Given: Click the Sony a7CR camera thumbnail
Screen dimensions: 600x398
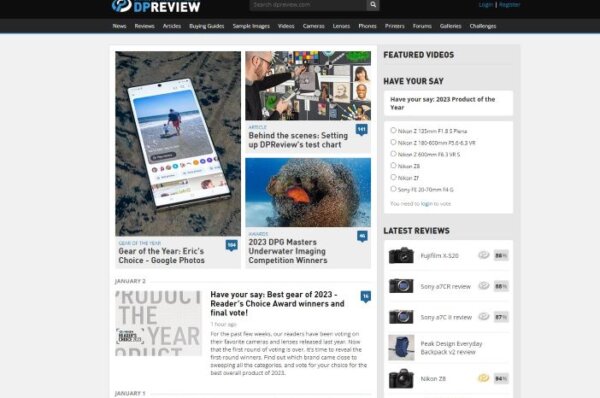Looking at the screenshot, I should point(401,286).
